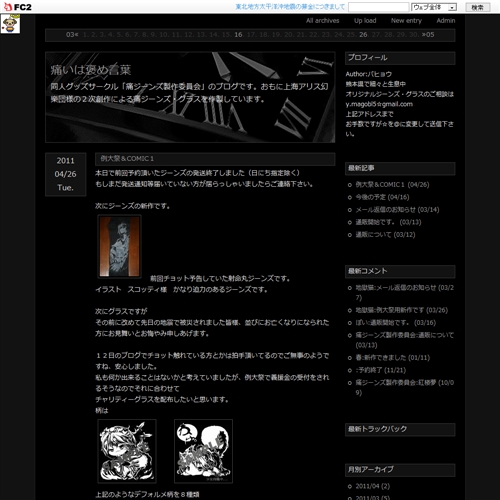Image resolution: width=500 pixels, height=500 pixels.
Task: Open the New entry menu item
Action: (406, 21)
